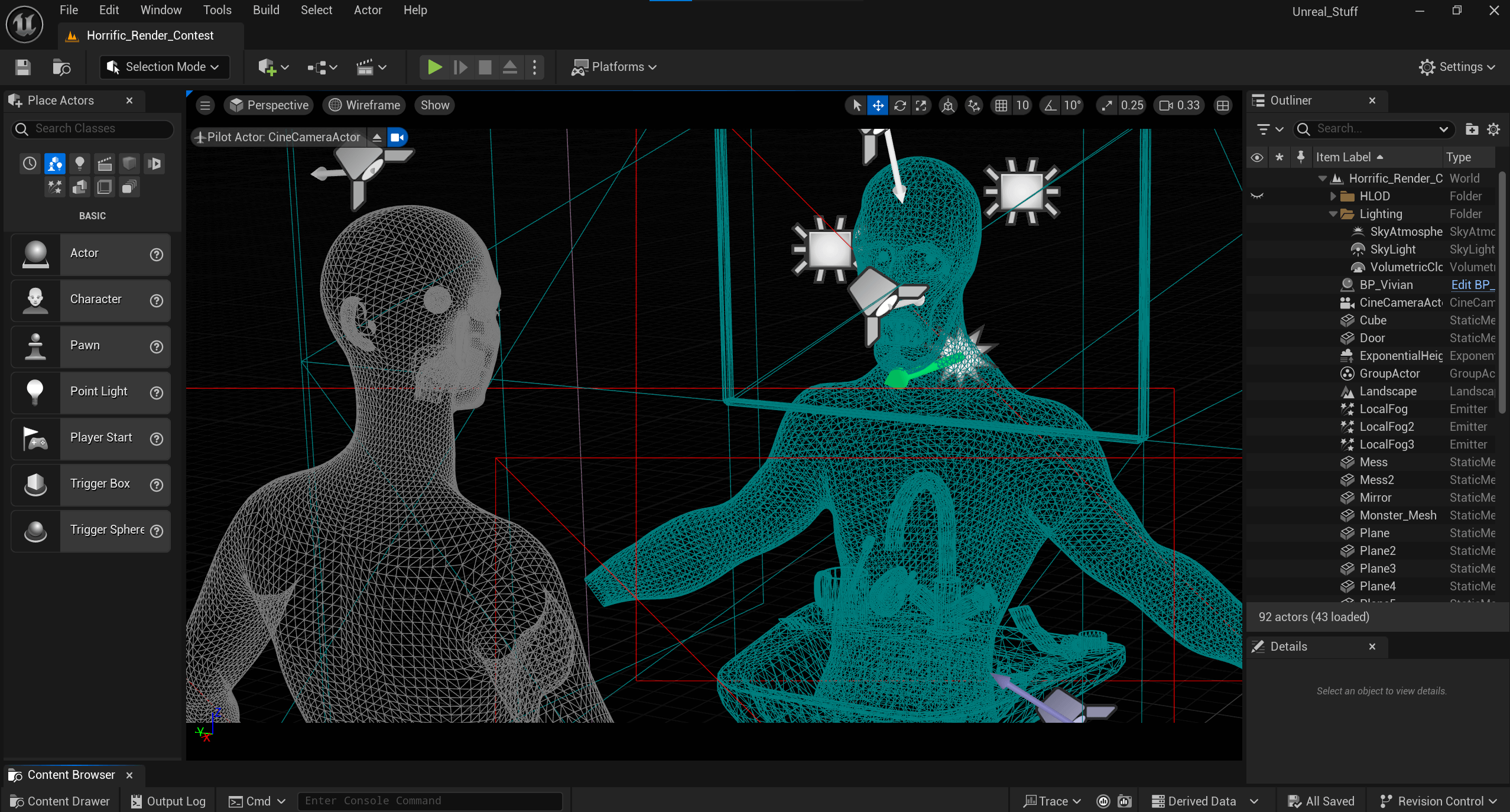Open help for the Trigger Box actor
Screen dimensions: 1510x812
point(157,485)
